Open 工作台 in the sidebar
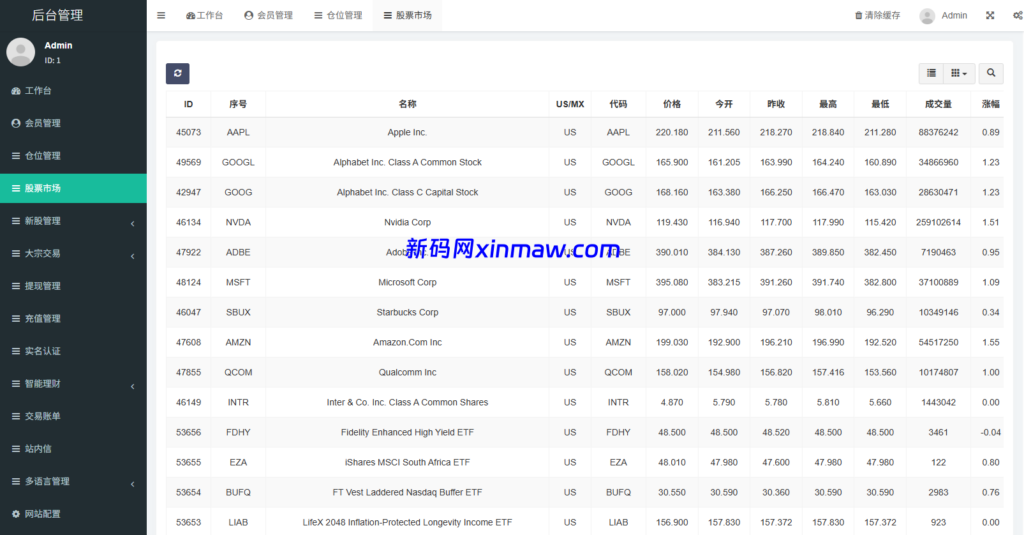Viewport: 1024px width, 535px height. coord(73,91)
